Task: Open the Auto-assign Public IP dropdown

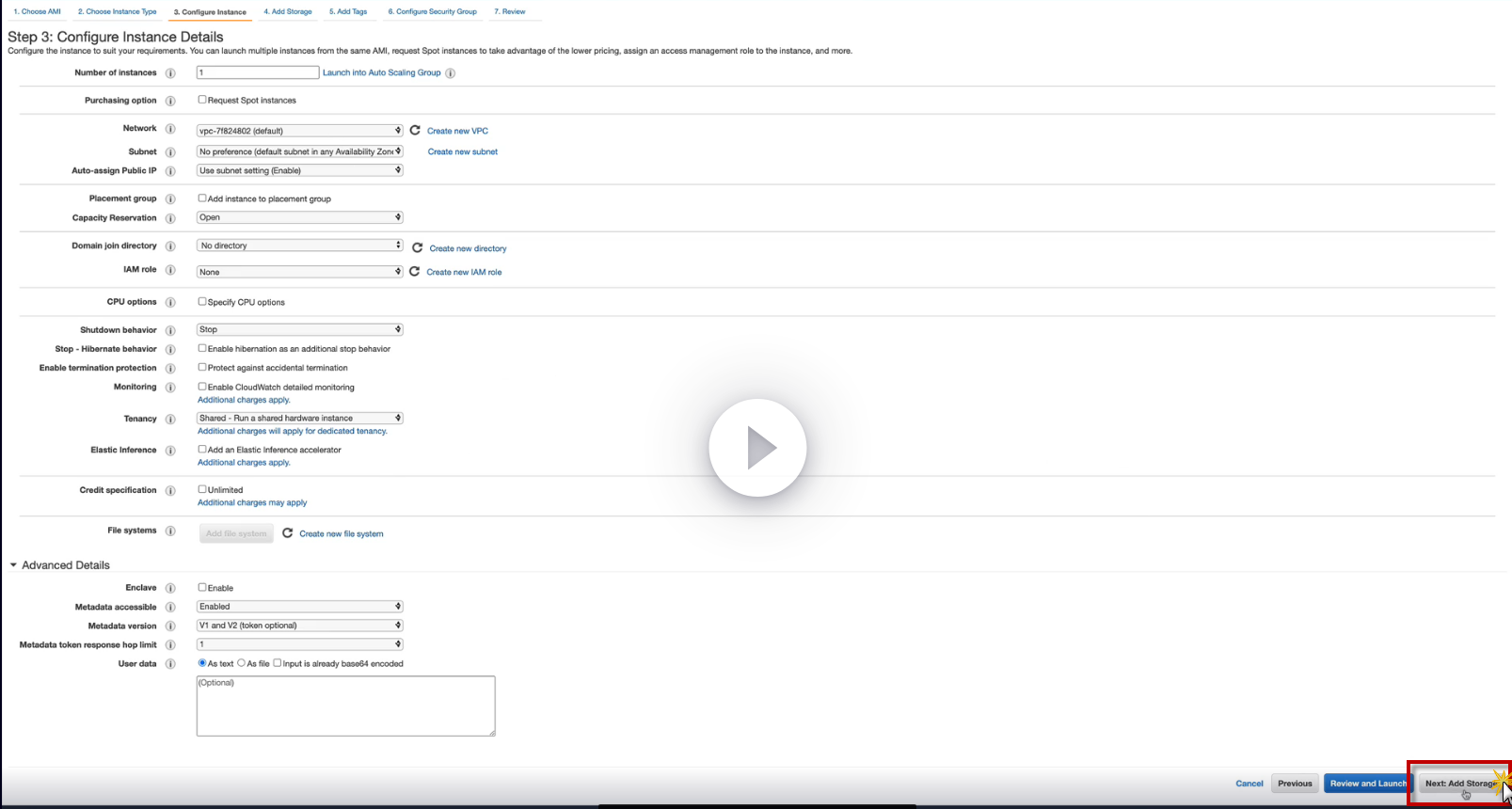Action: pos(300,170)
